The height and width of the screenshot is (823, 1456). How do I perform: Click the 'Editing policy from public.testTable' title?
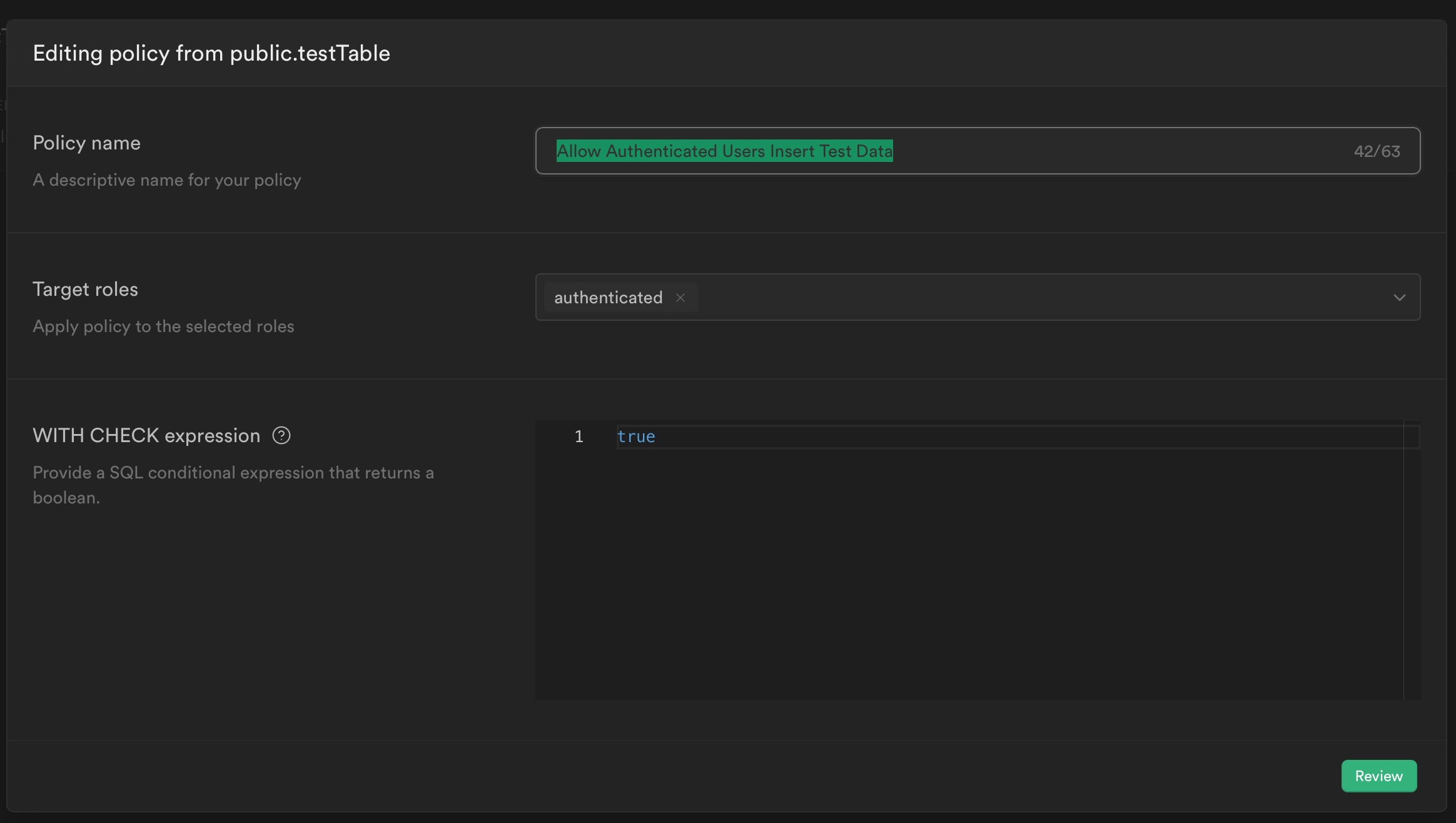[211, 54]
